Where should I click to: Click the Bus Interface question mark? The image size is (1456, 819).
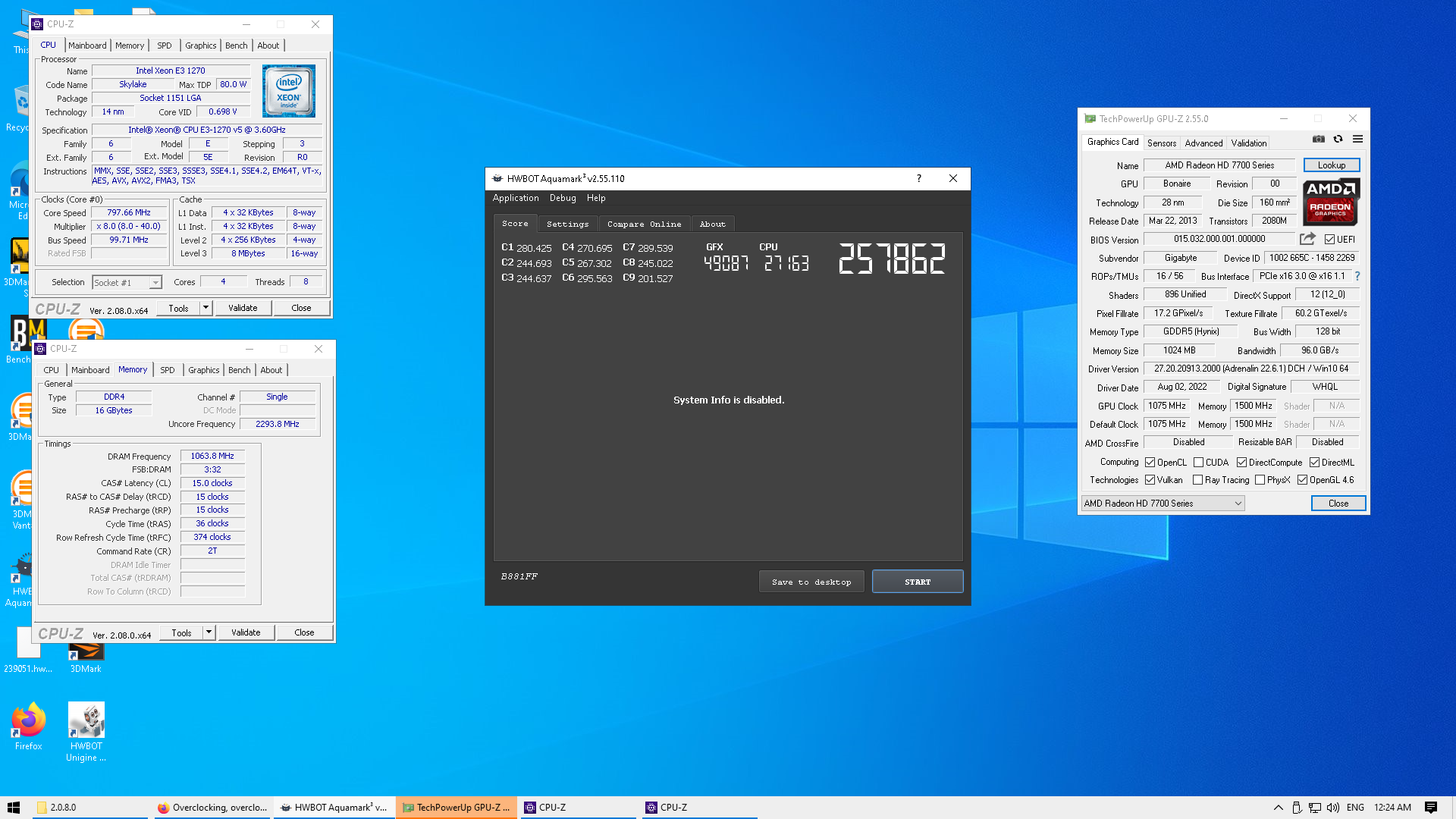[1357, 276]
